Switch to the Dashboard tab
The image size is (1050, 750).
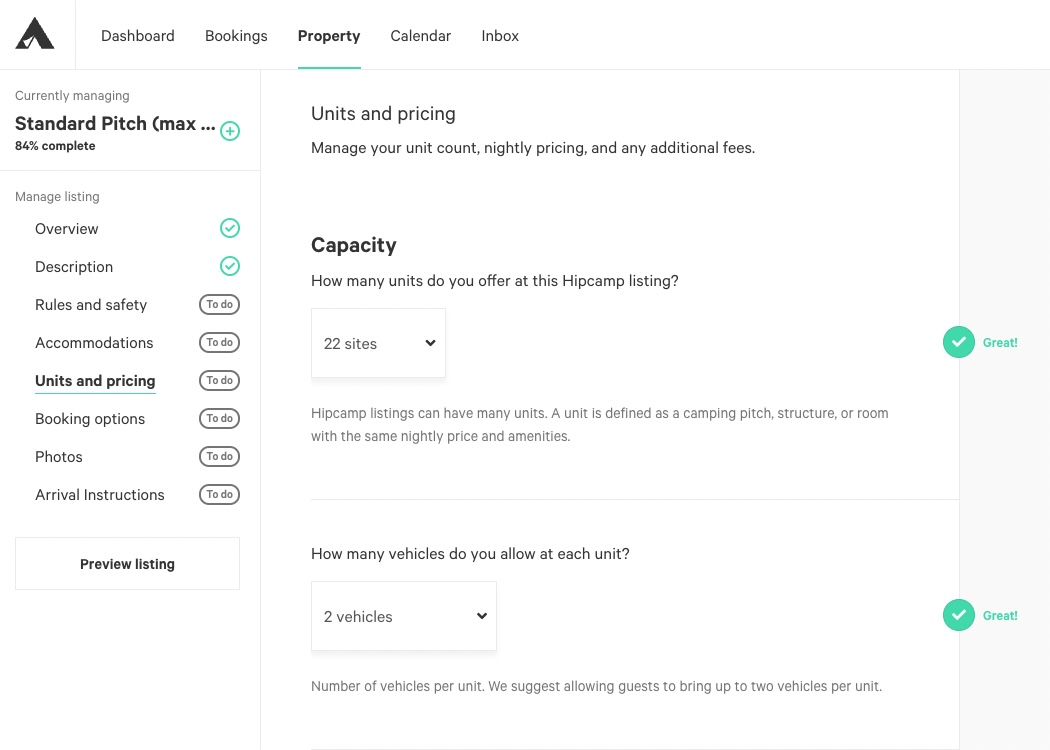(138, 35)
